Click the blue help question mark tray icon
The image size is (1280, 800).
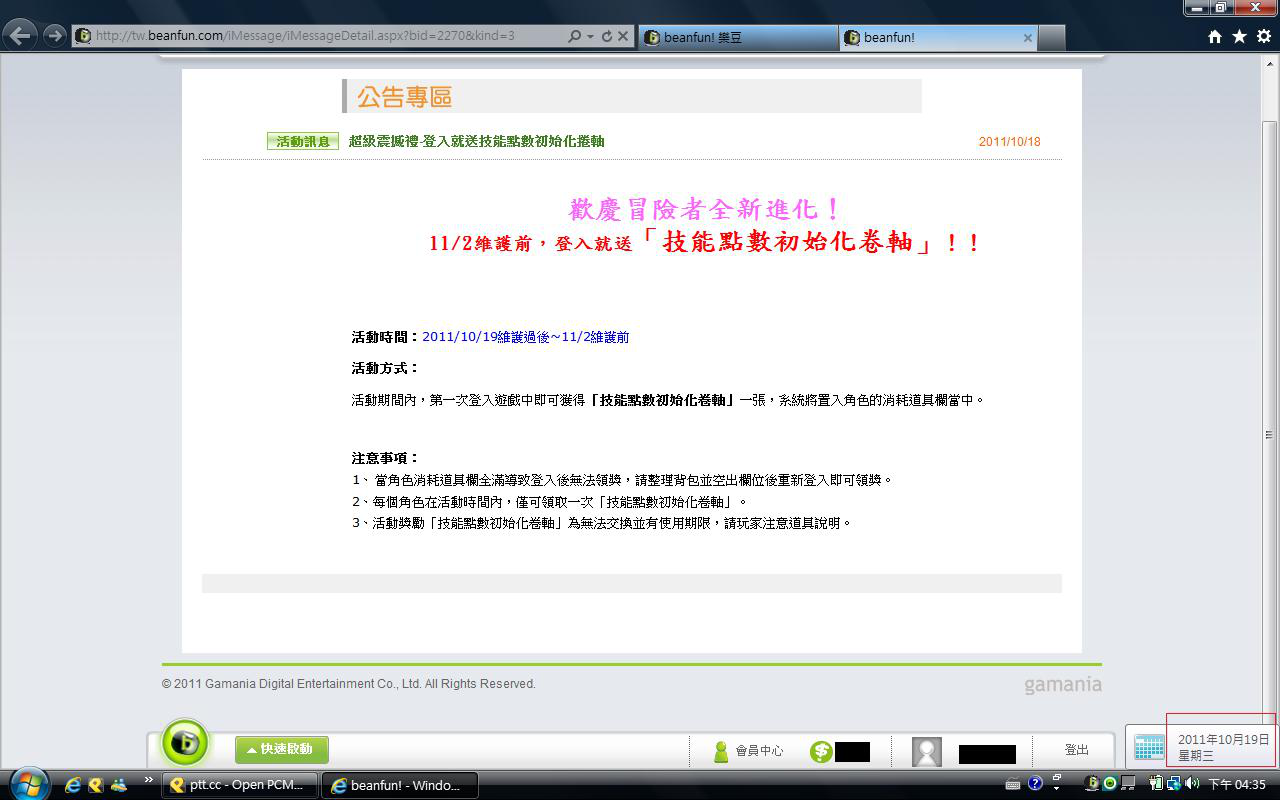[1036, 784]
